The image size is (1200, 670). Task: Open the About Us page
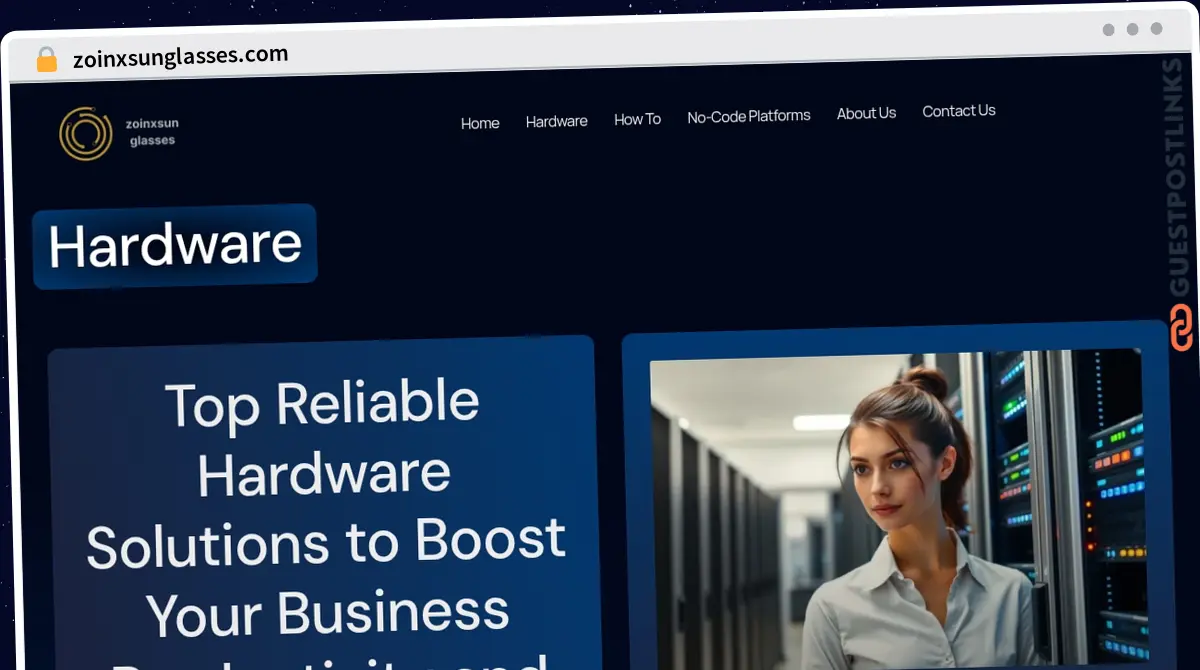866,113
